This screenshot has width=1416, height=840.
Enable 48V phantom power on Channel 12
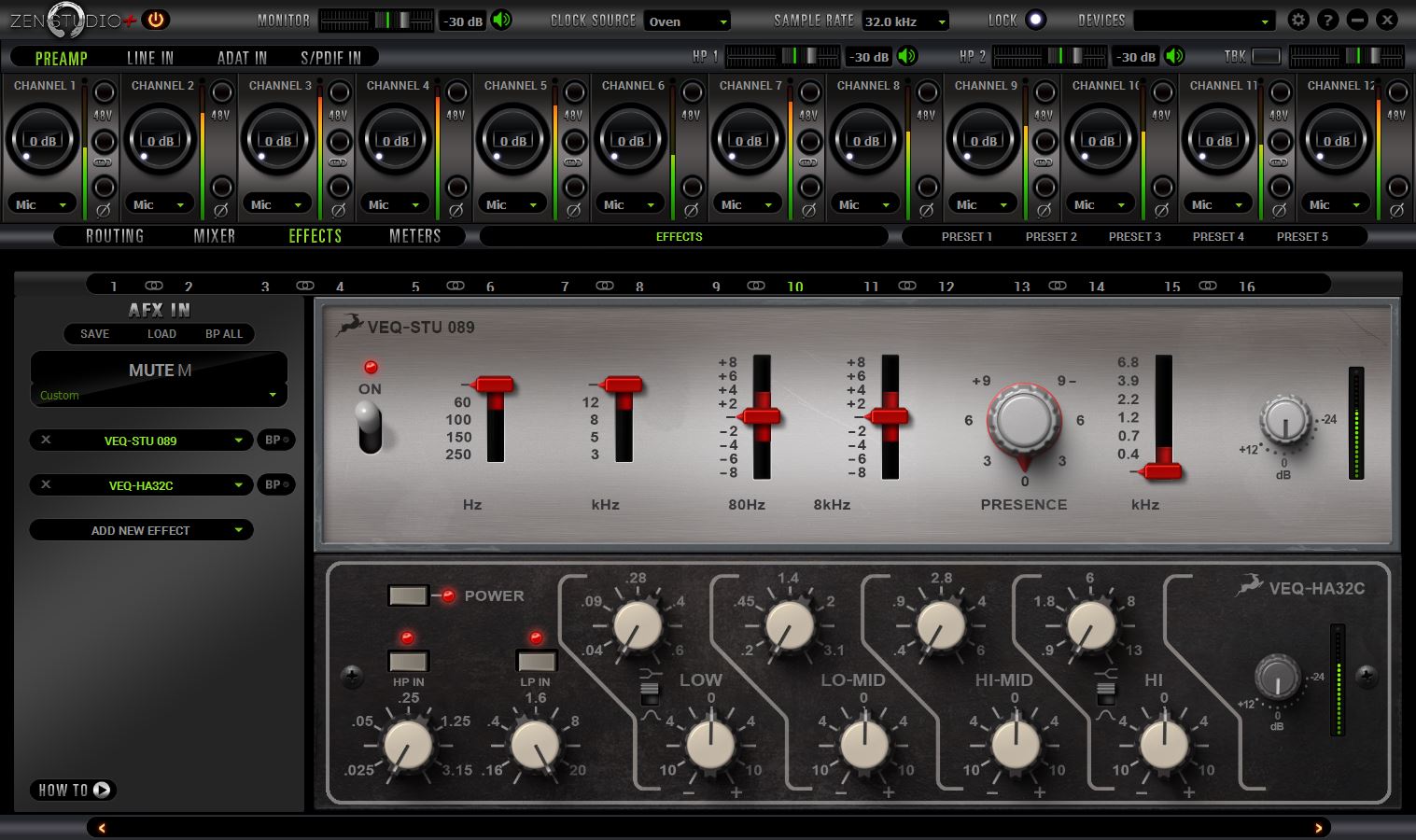1397,92
